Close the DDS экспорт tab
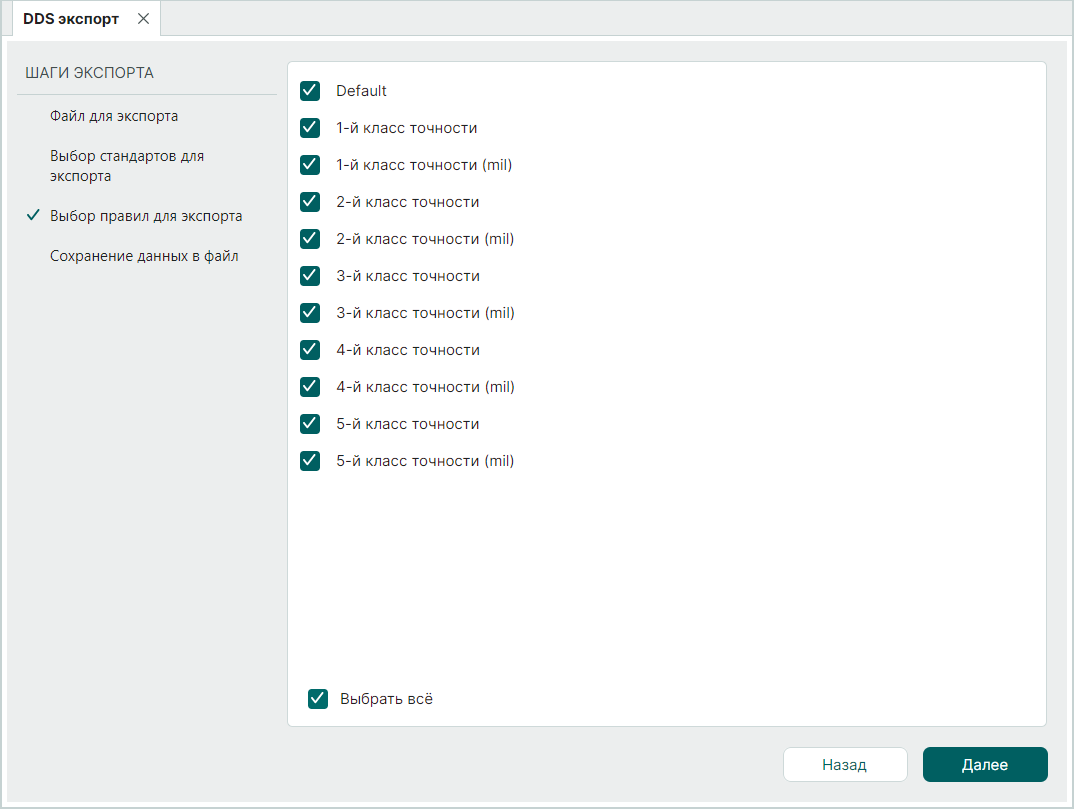The height and width of the screenshot is (809, 1074). pos(143,19)
